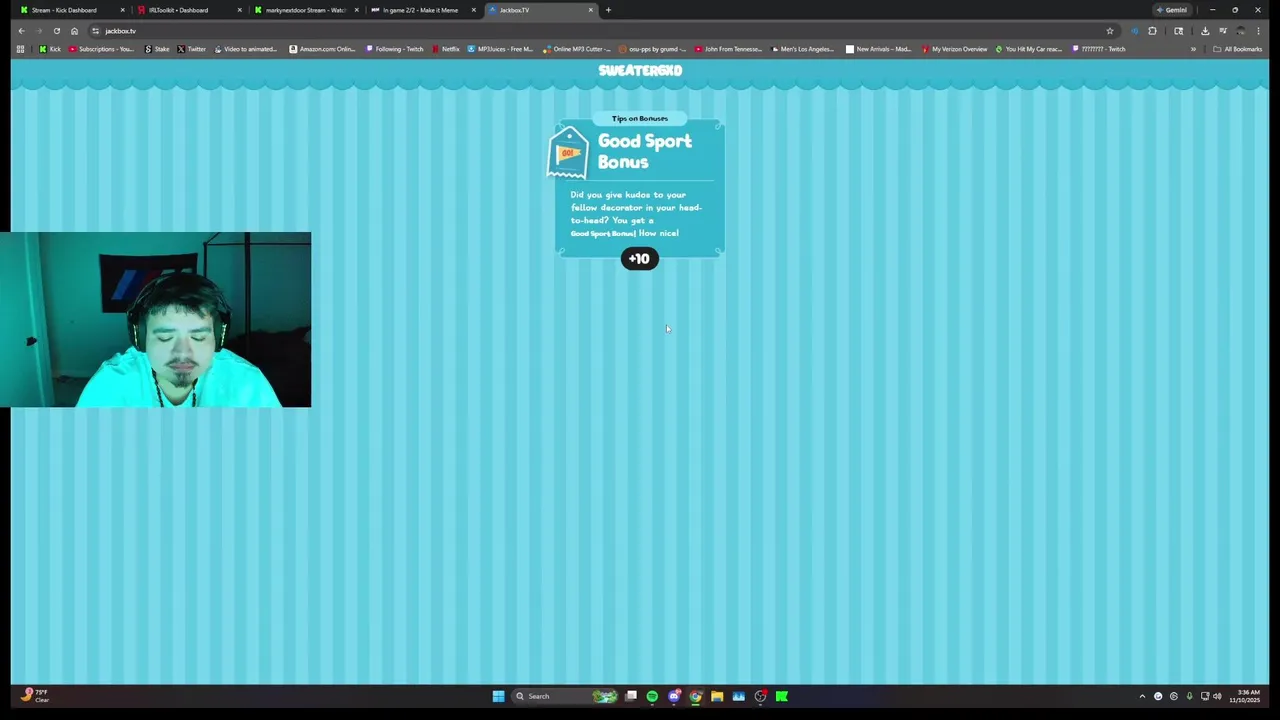The height and width of the screenshot is (720, 1280).
Task: Close the Jackbox.TV tab
Action: [x=591, y=10]
